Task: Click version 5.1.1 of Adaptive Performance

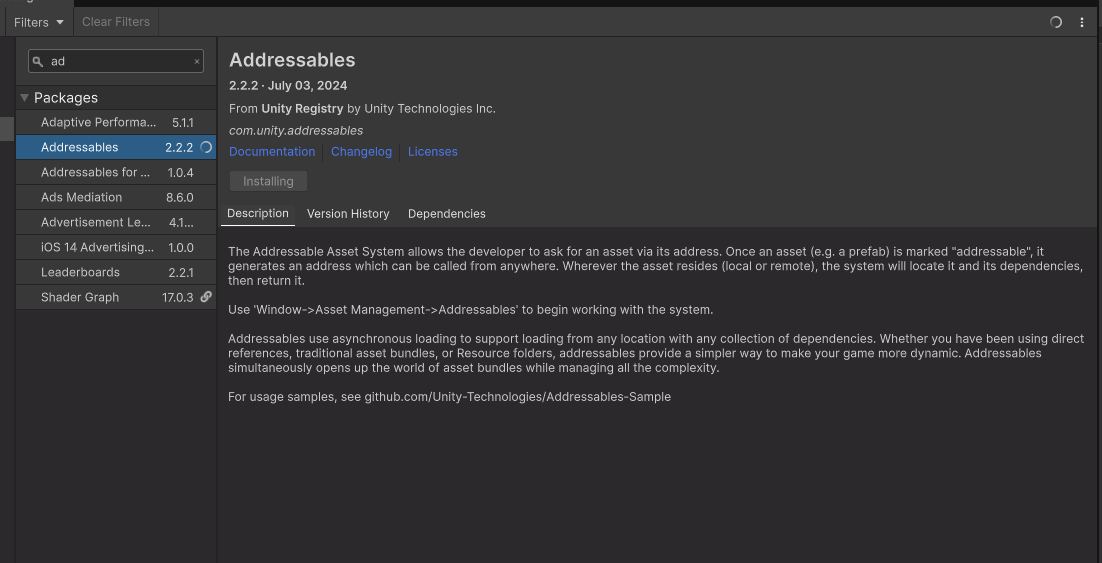Action: [182, 122]
